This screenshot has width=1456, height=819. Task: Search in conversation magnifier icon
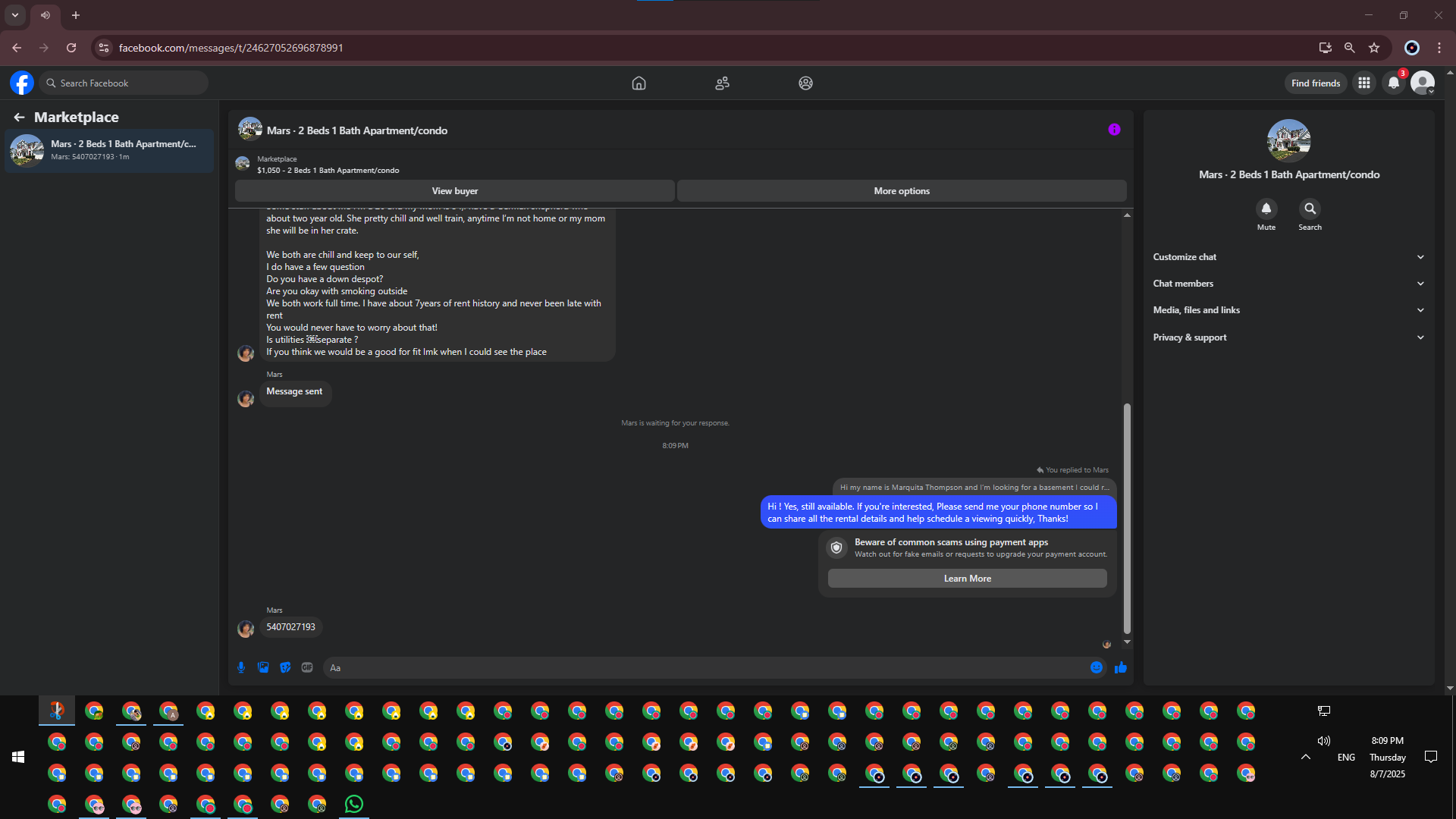1310,209
